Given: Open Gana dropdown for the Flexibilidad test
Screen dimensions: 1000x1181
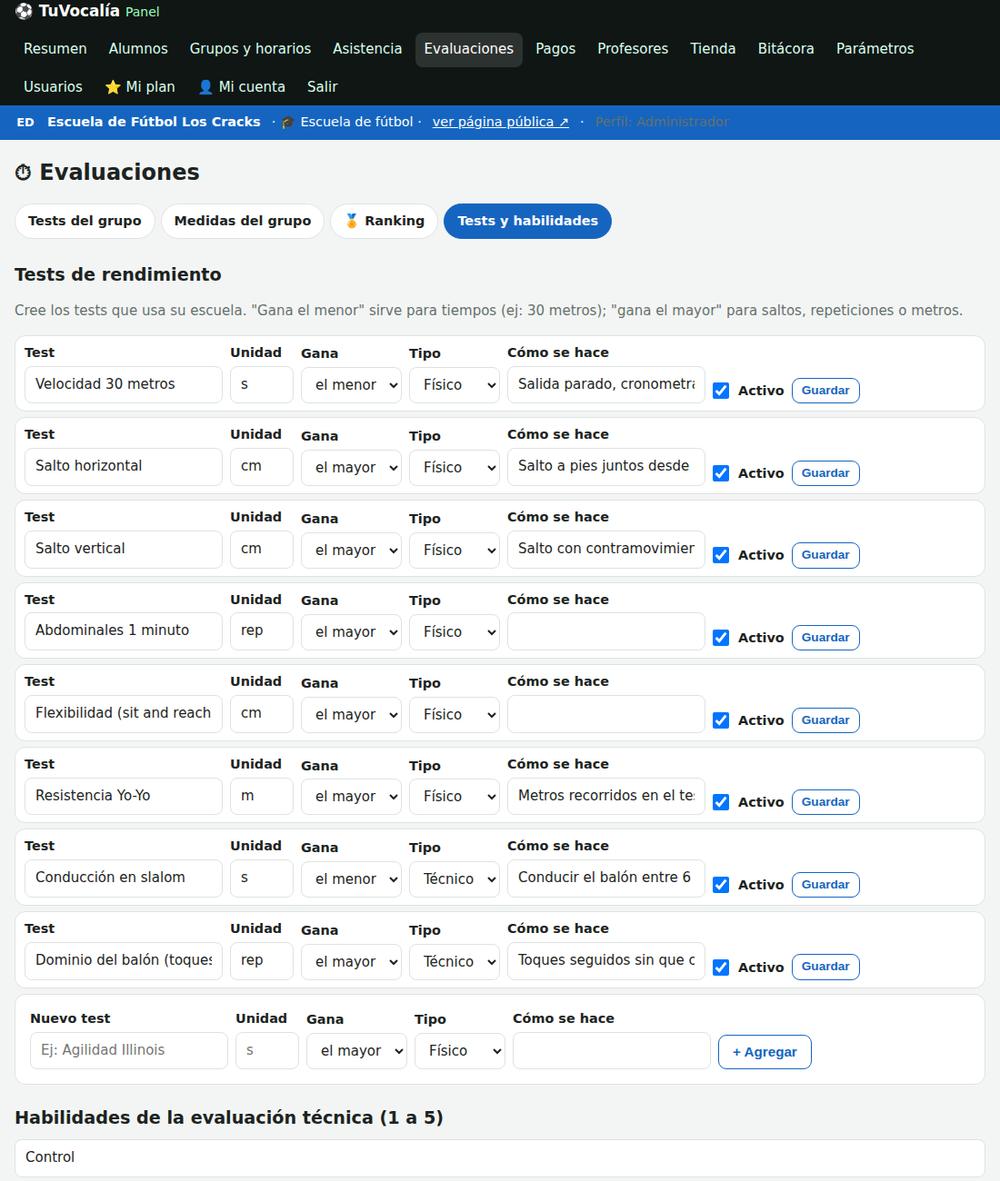Looking at the screenshot, I should 351,715.
